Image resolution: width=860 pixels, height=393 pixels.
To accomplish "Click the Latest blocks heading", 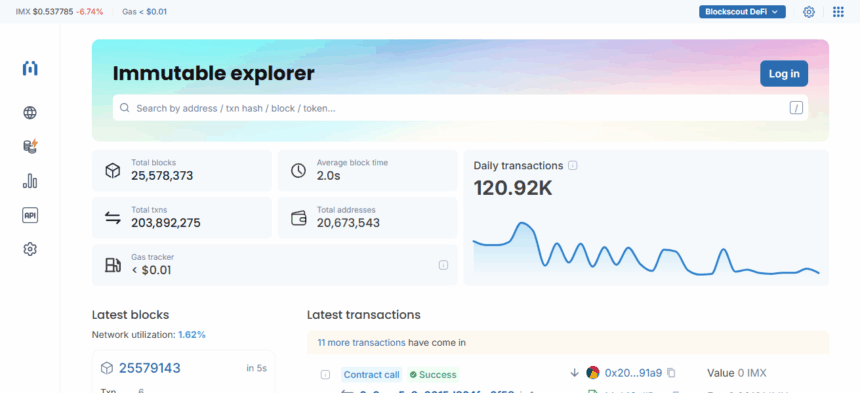I will [x=131, y=315].
